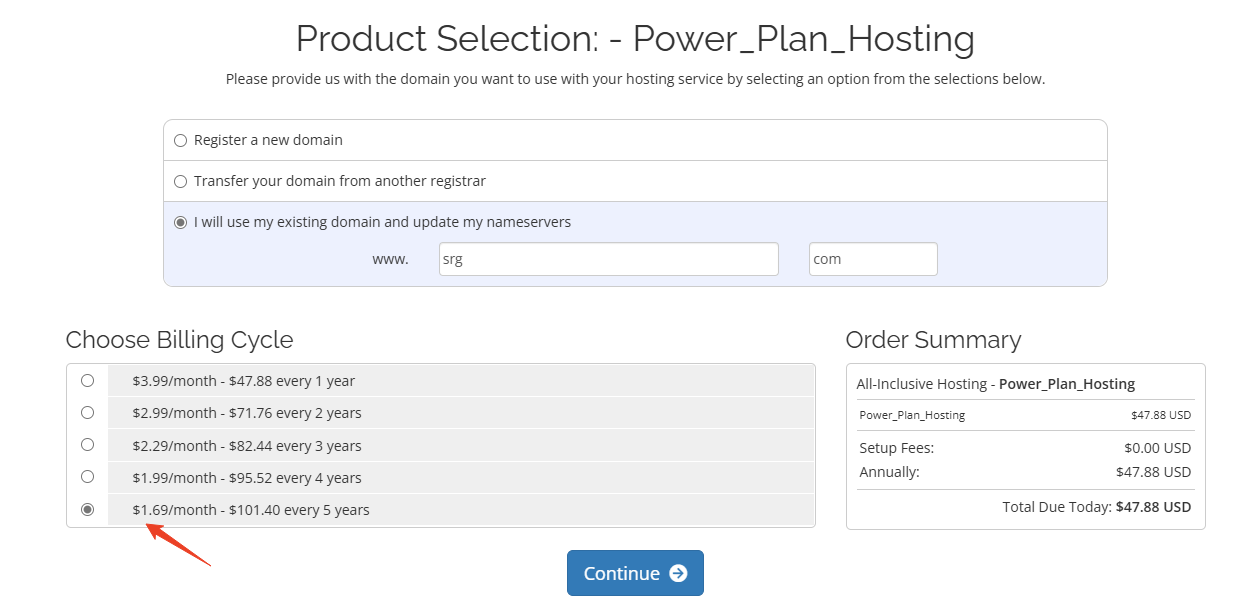Select the use my existing domain radio button

coord(181,223)
